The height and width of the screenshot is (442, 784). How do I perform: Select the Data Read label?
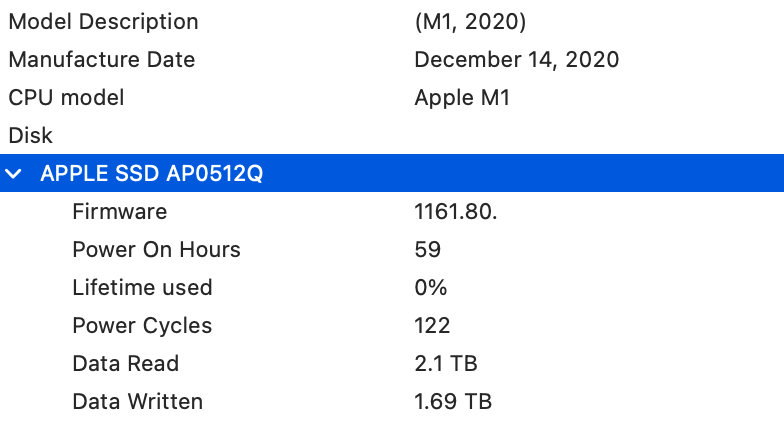(x=125, y=364)
